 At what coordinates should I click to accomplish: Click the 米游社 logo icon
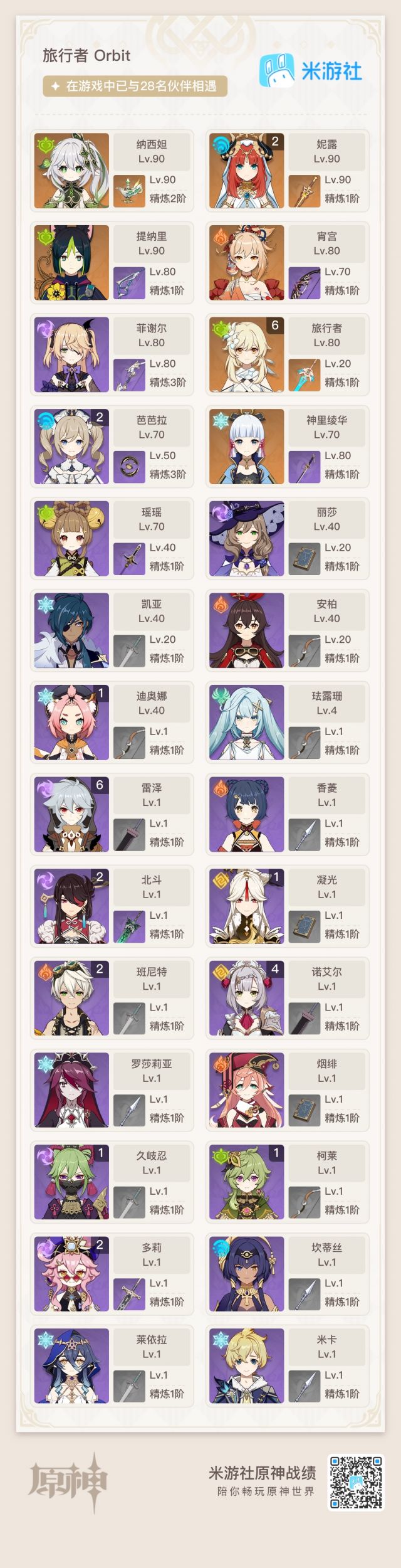[x=277, y=71]
